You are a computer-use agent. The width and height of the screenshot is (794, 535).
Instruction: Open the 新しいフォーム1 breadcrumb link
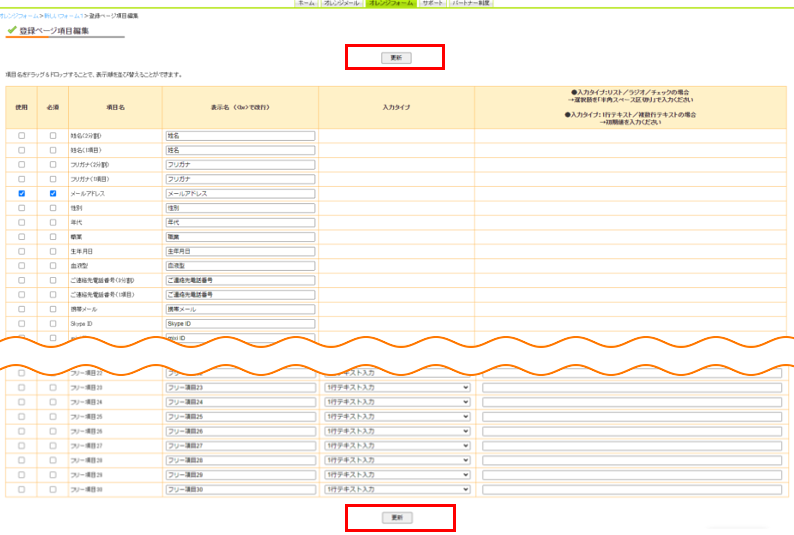(x=64, y=16)
